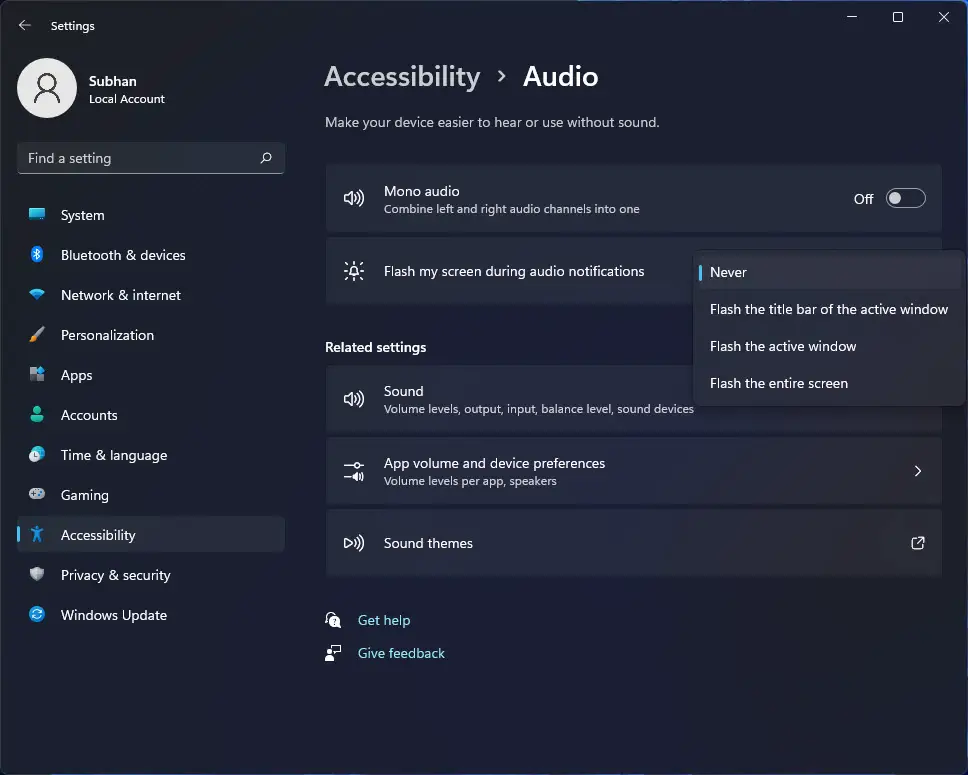The height and width of the screenshot is (775, 968).
Task: Open Time & language settings
Action: (x=151, y=455)
